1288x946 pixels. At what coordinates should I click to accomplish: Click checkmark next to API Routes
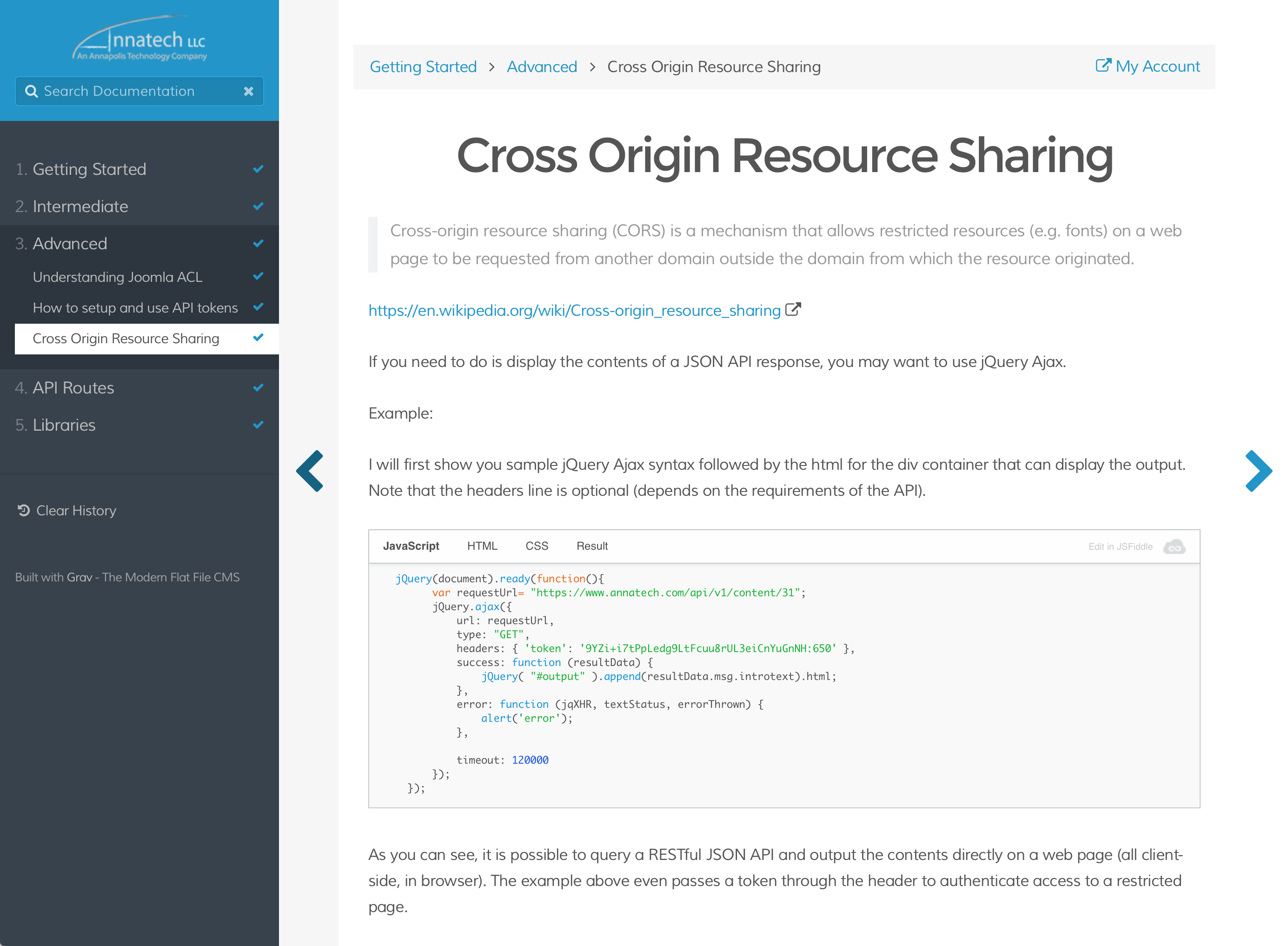coord(258,388)
